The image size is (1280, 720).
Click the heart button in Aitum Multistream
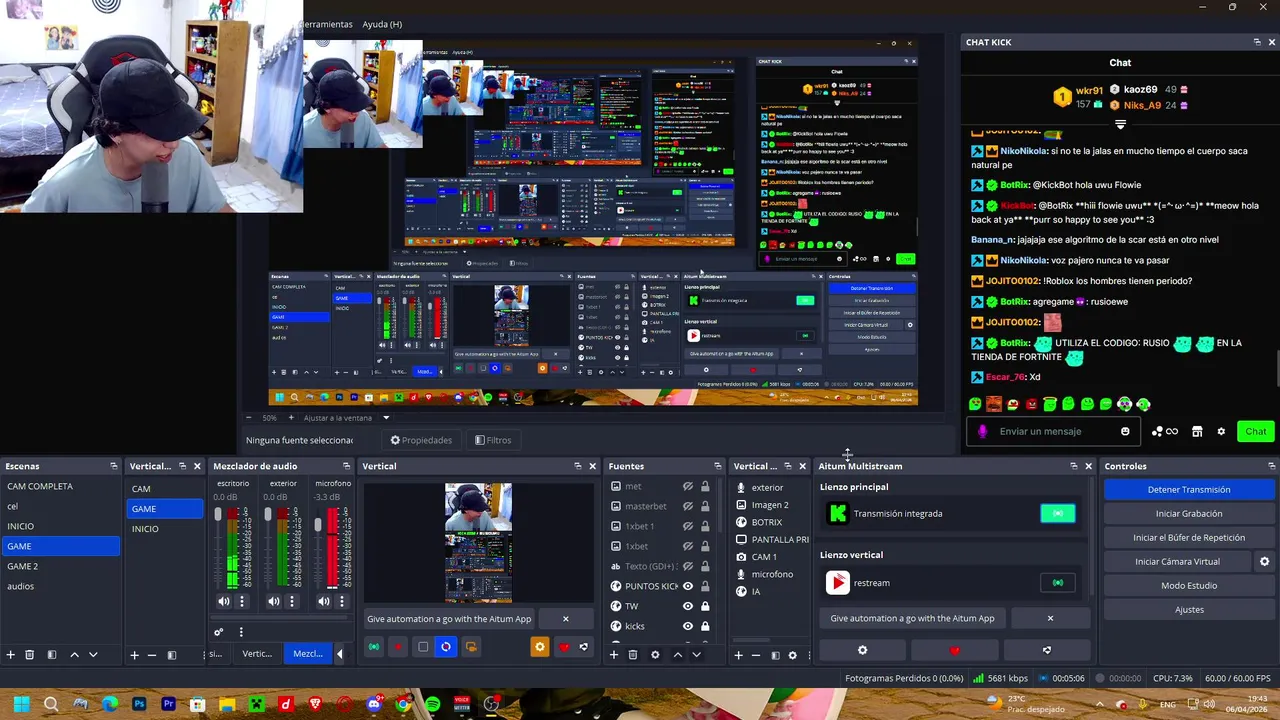pos(954,650)
